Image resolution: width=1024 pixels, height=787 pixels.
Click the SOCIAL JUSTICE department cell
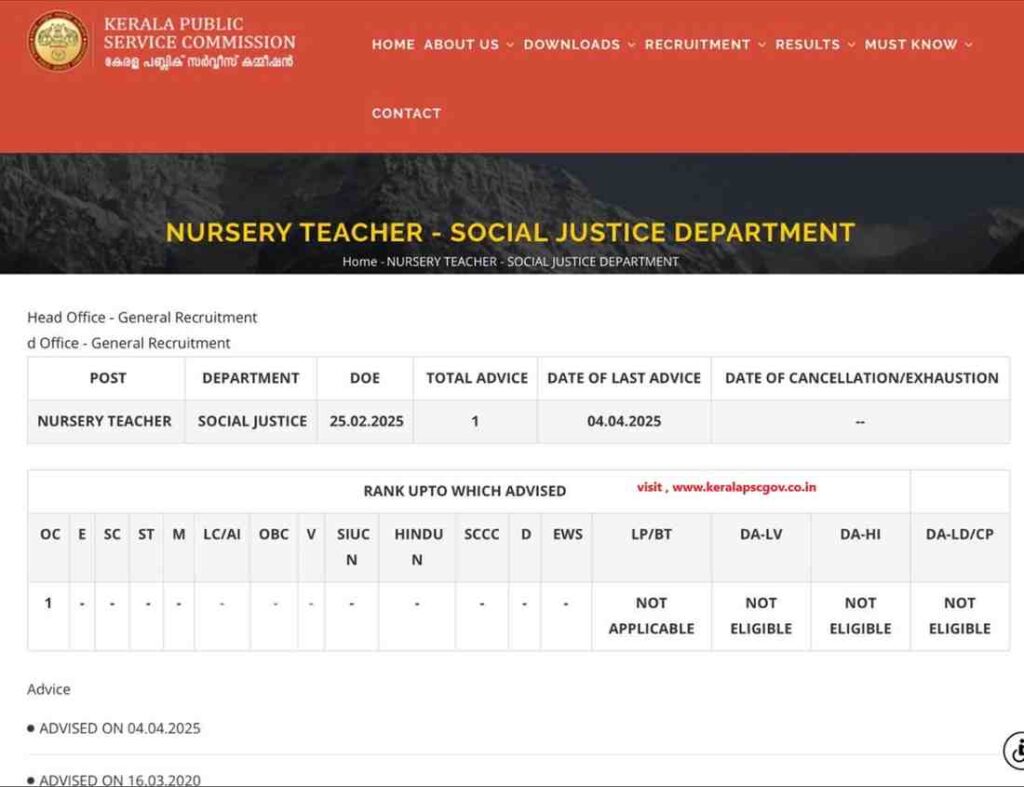(x=251, y=421)
